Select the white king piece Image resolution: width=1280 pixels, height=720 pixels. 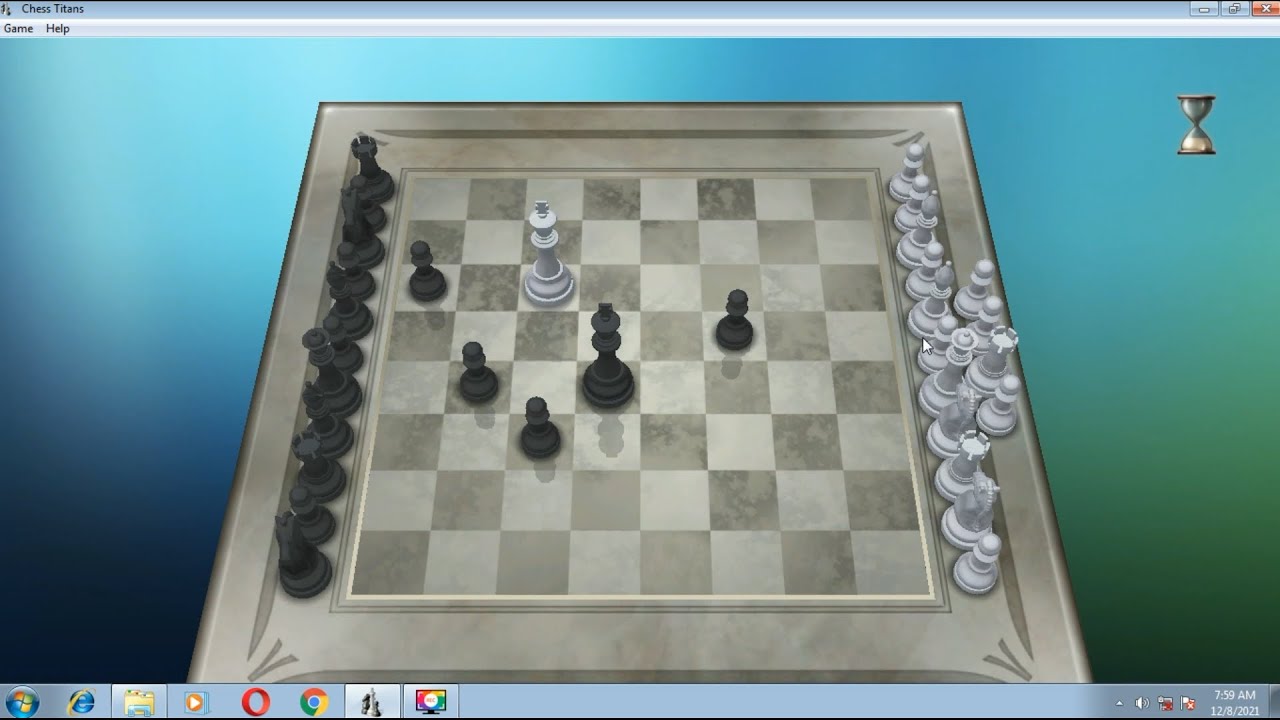coord(547,255)
